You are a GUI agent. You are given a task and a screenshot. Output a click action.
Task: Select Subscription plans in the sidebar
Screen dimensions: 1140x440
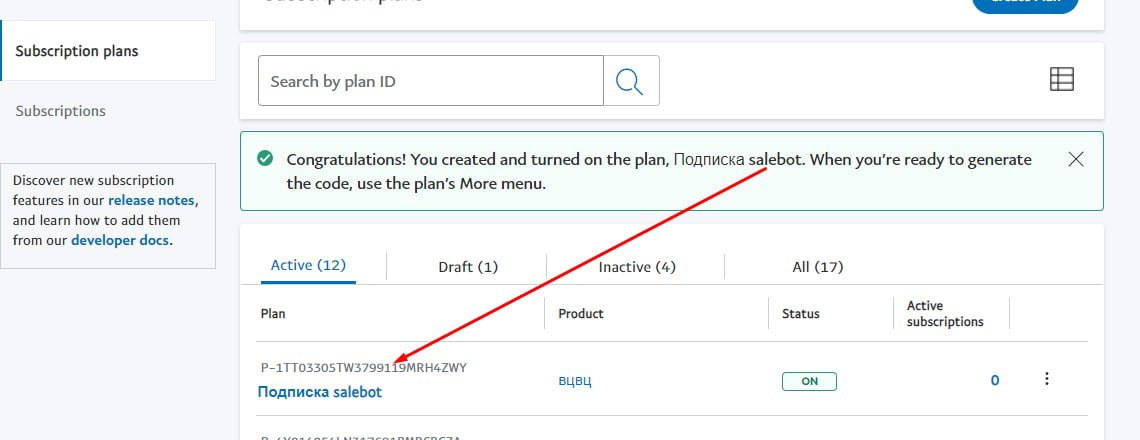click(x=77, y=51)
